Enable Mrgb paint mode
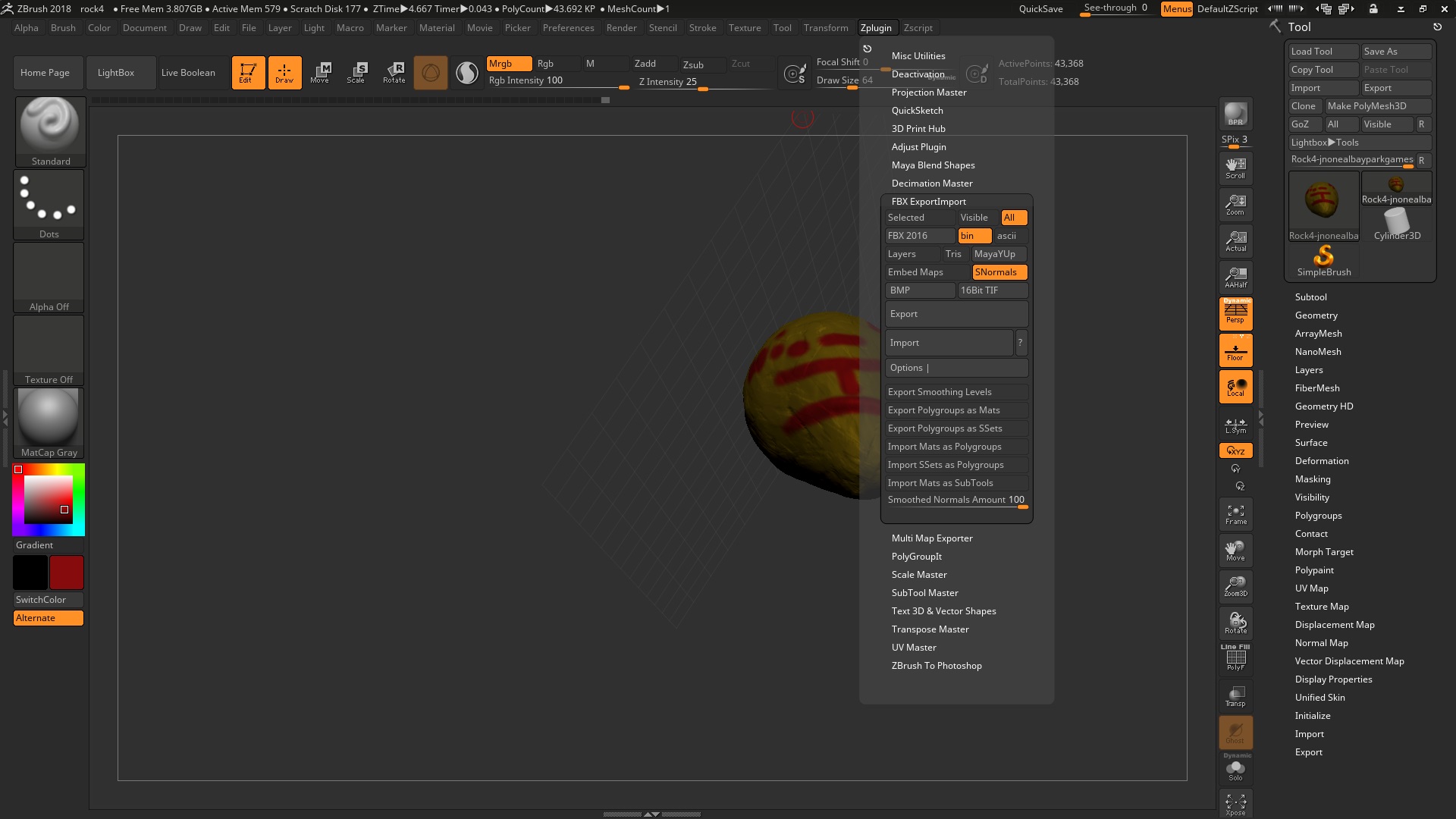The image size is (1456, 819). pos(509,64)
